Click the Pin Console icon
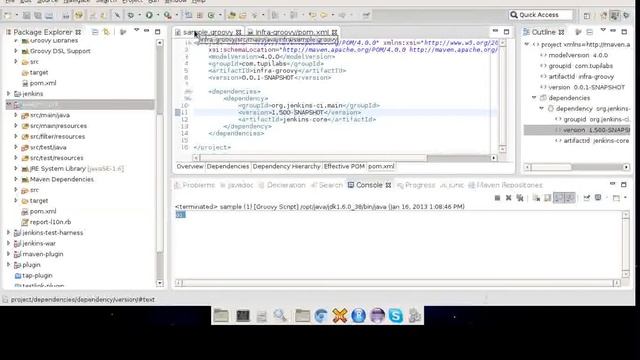Screen dimensions: 640x360 coord(587,198)
